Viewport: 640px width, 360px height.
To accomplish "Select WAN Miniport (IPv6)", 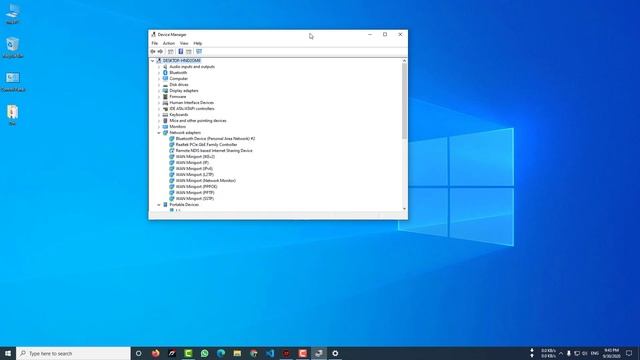I will (194, 169).
